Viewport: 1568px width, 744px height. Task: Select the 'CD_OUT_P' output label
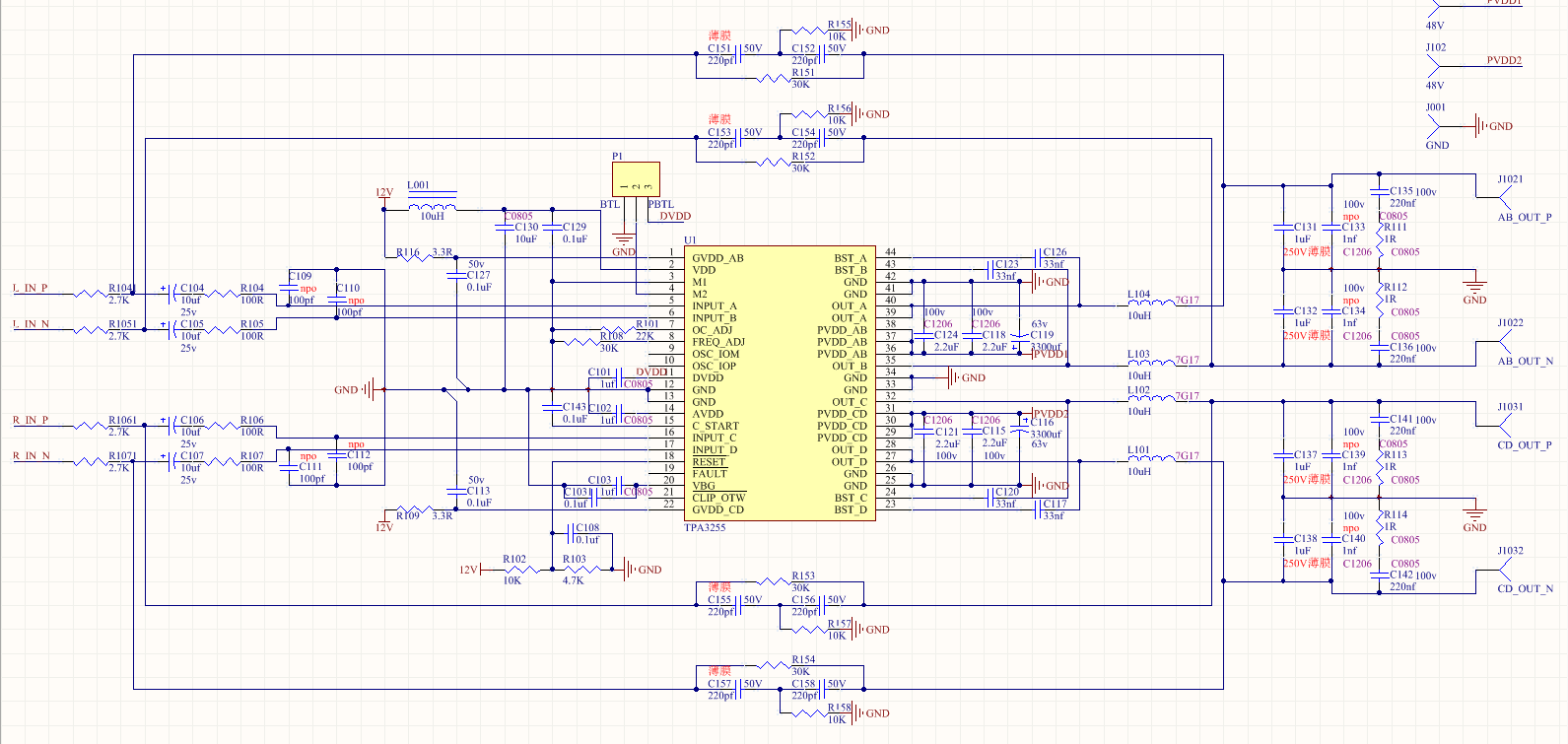click(1525, 445)
